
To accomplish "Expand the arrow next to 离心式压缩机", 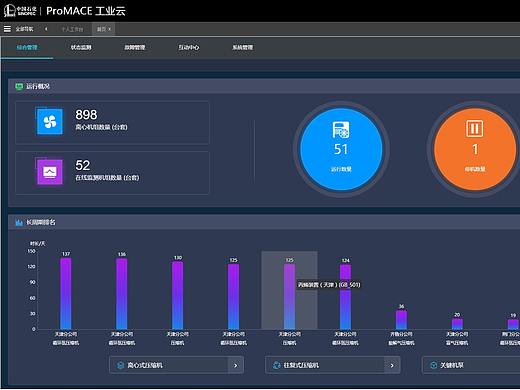I will click(x=236, y=365).
